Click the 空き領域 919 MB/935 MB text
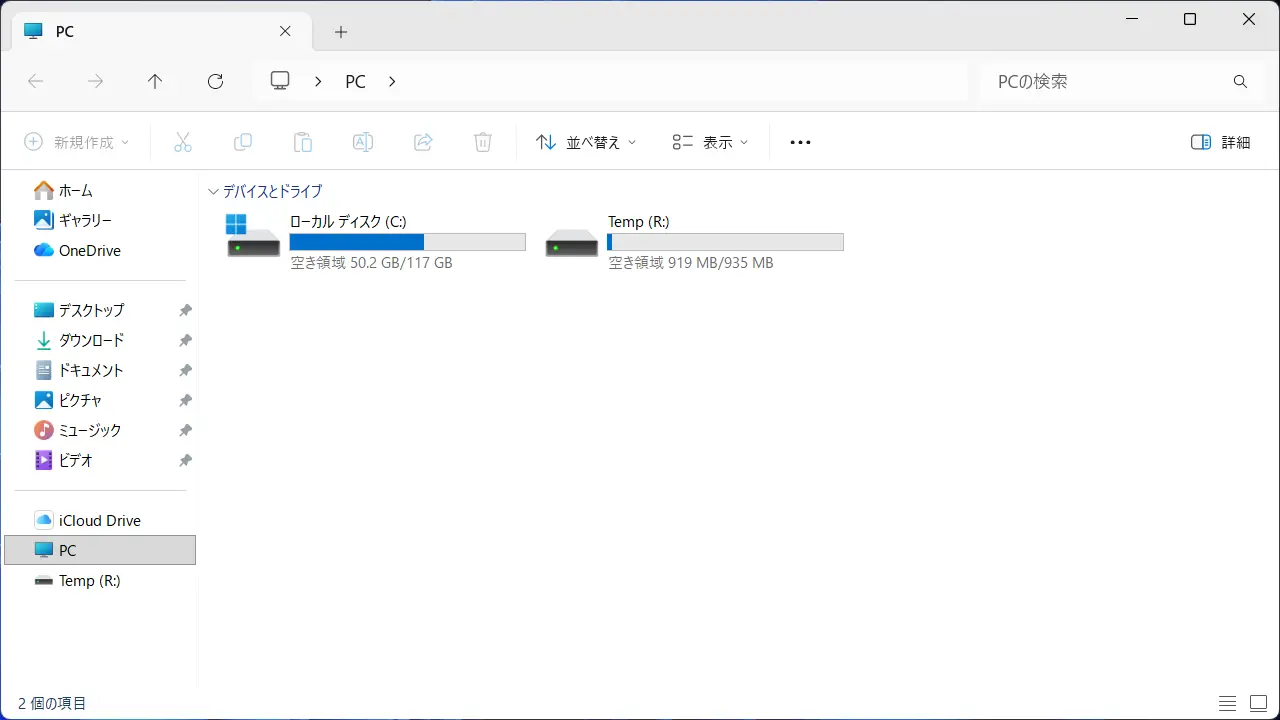The image size is (1280, 720). (691, 263)
